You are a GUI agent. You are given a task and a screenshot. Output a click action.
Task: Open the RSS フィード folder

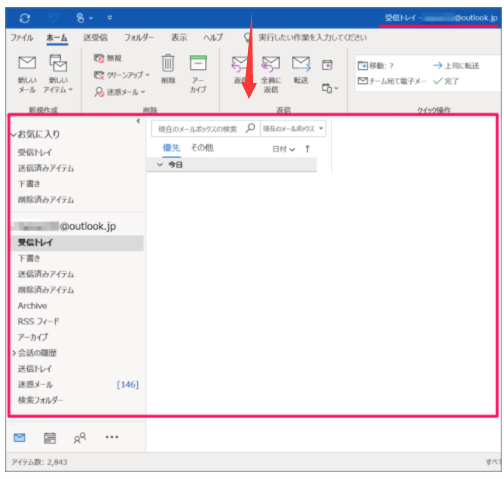38,321
